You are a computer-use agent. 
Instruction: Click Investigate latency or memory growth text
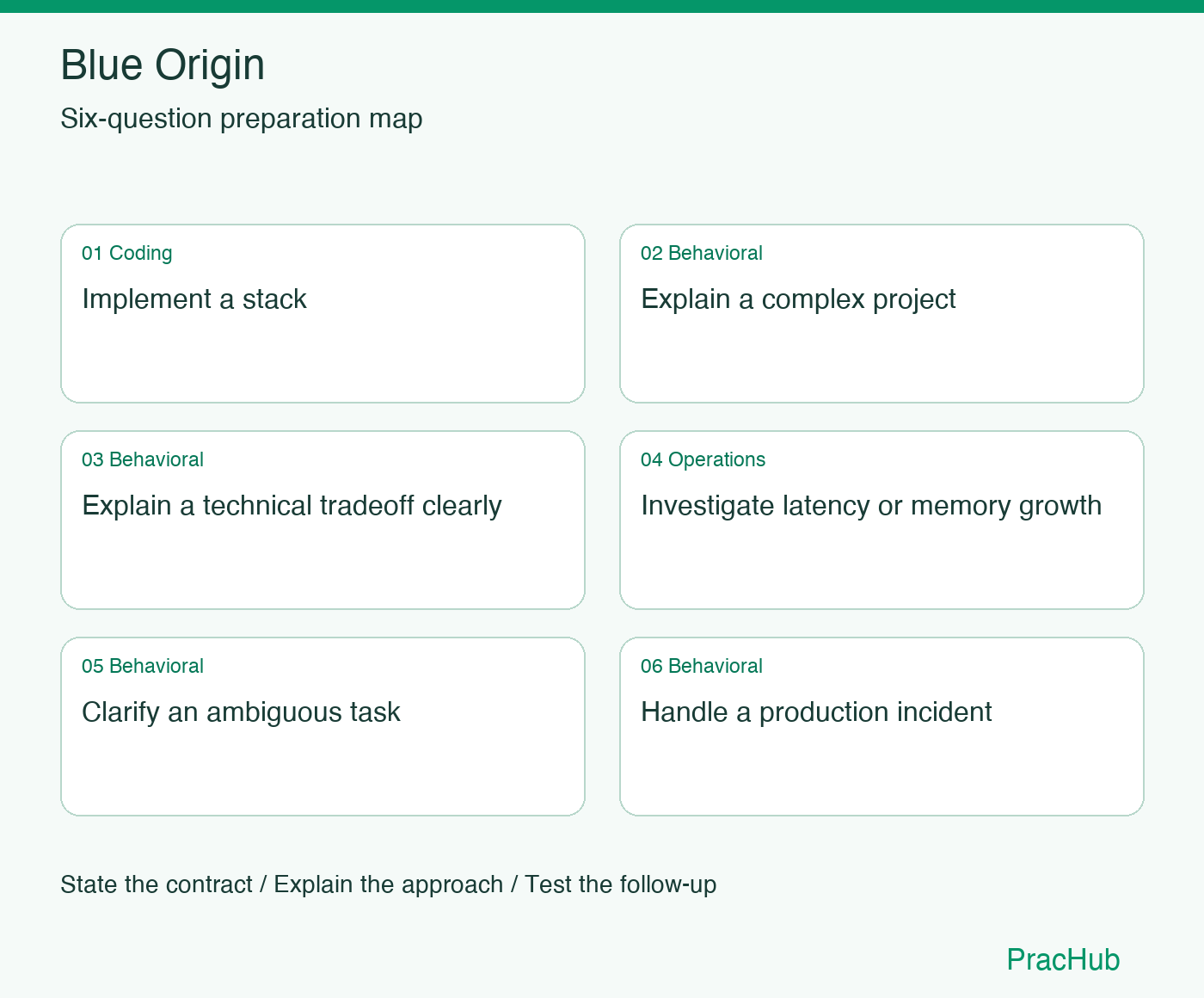coord(871,506)
